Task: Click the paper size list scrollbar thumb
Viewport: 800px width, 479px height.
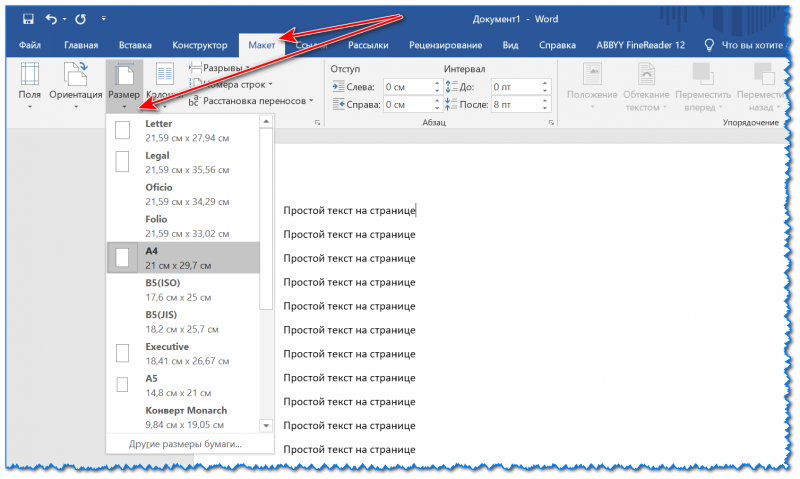Action: tap(266, 218)
